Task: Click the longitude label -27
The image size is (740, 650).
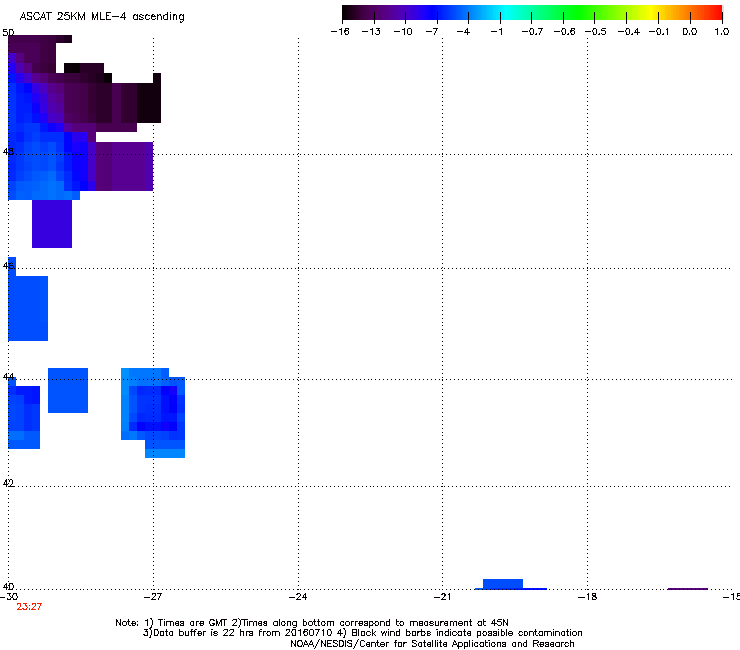Action: tap(153, 597)
